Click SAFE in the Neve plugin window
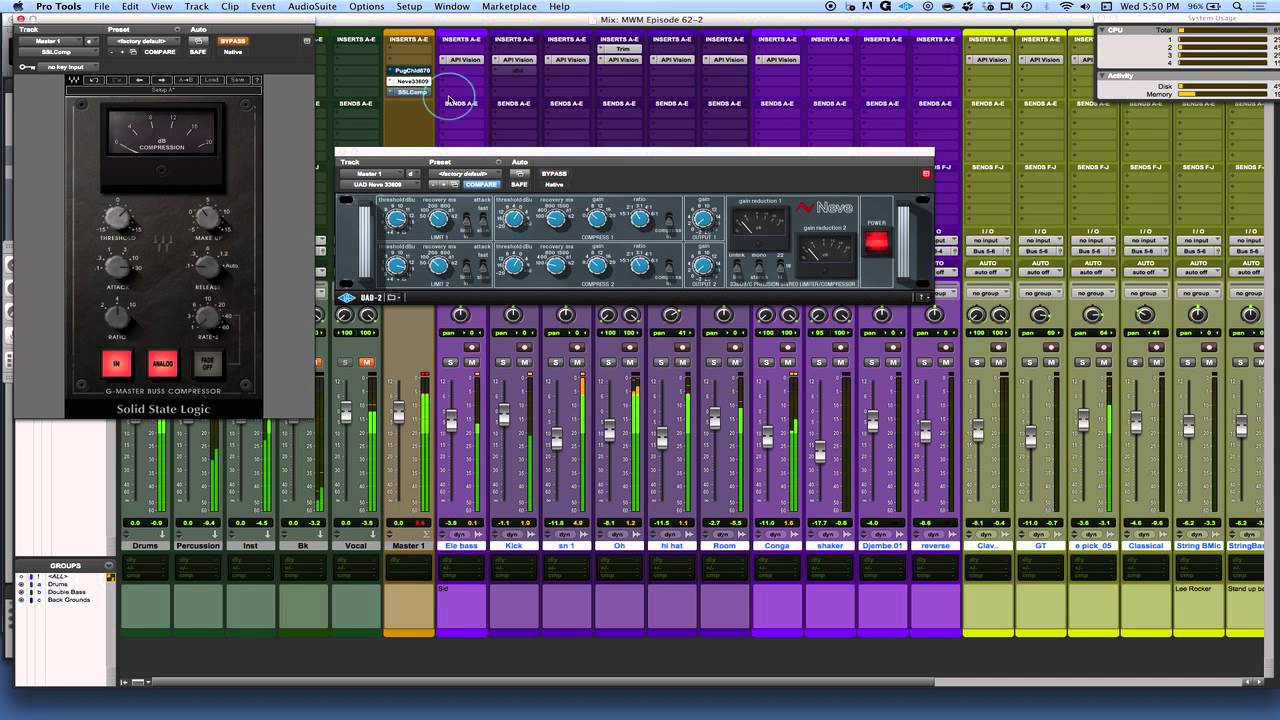 (519, 184)
